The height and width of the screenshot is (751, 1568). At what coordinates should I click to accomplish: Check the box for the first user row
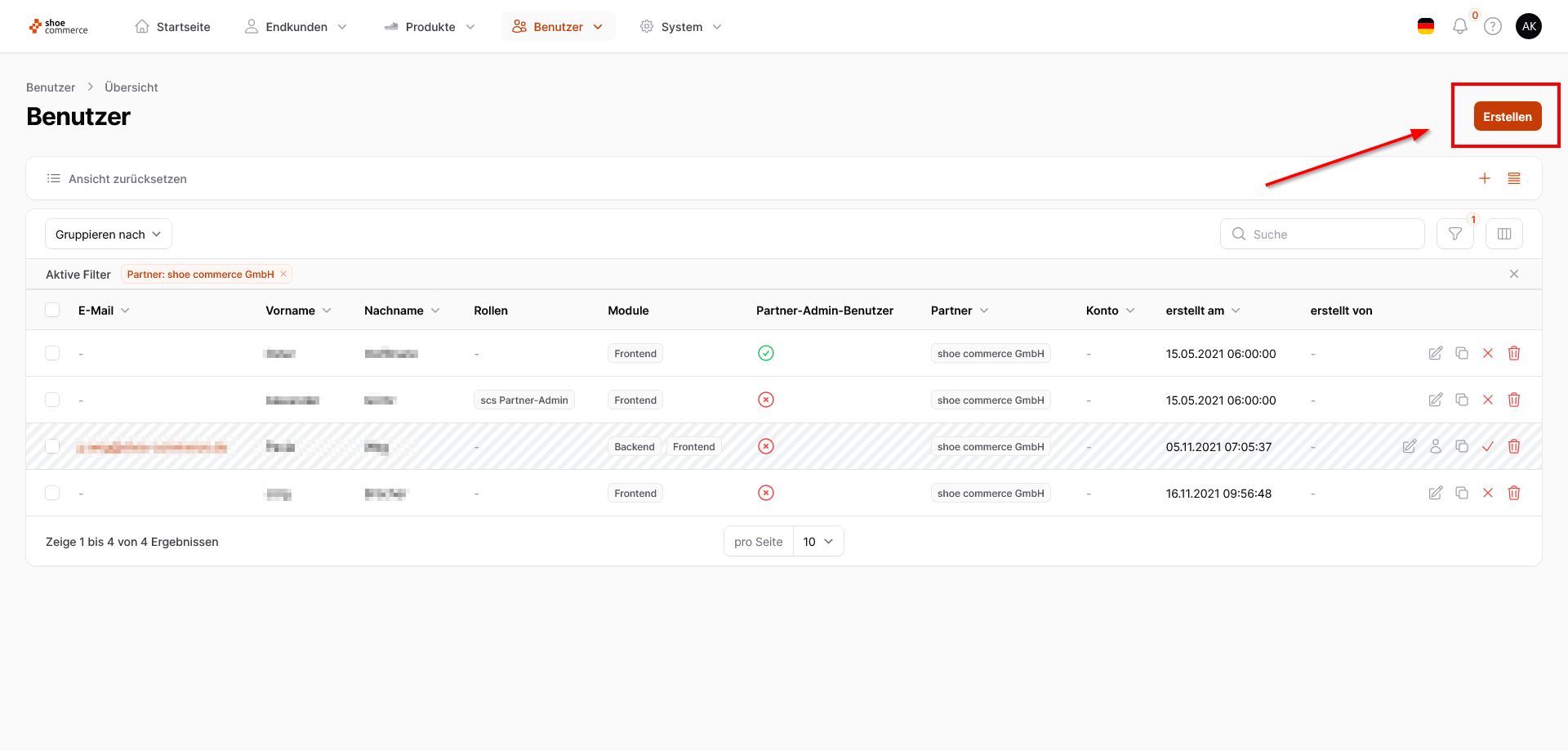[52, 354]
